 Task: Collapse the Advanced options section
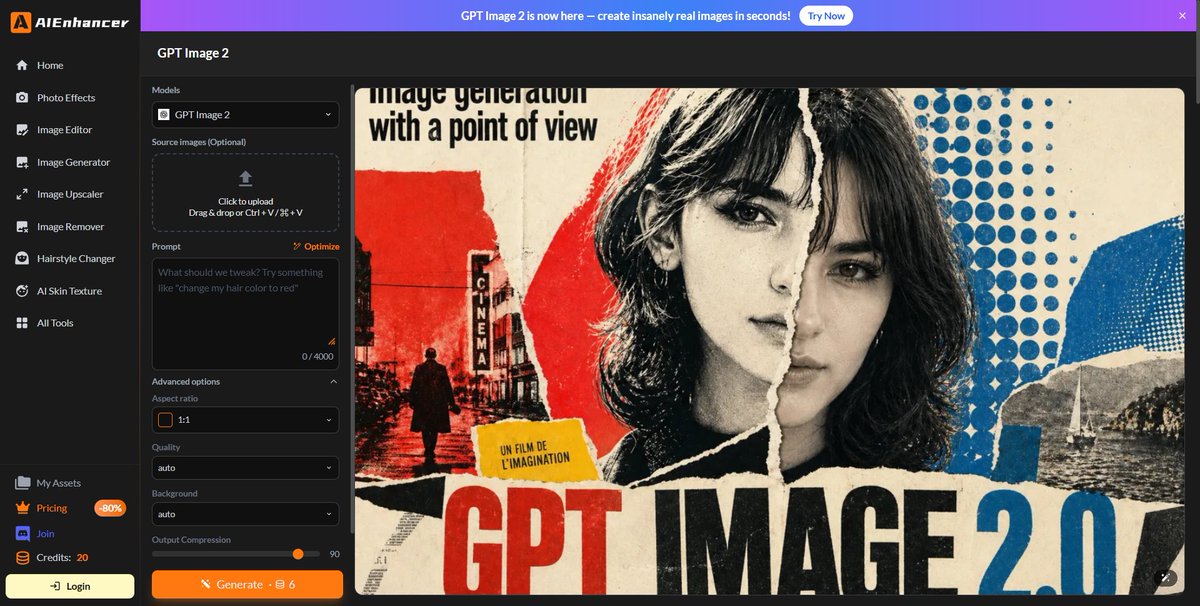(245, 382)
